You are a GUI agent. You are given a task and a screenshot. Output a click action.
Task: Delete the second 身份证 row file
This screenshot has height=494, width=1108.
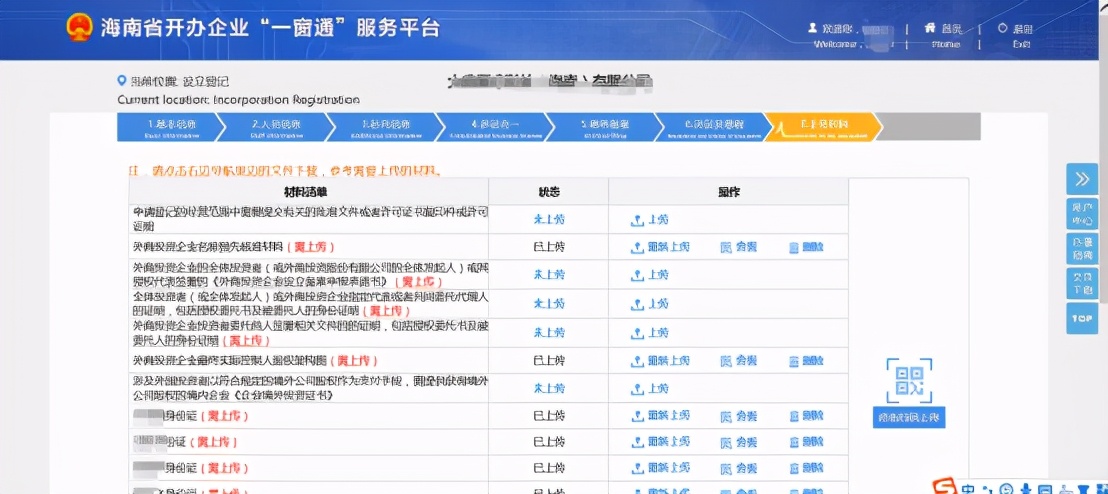tap(806, 442)
